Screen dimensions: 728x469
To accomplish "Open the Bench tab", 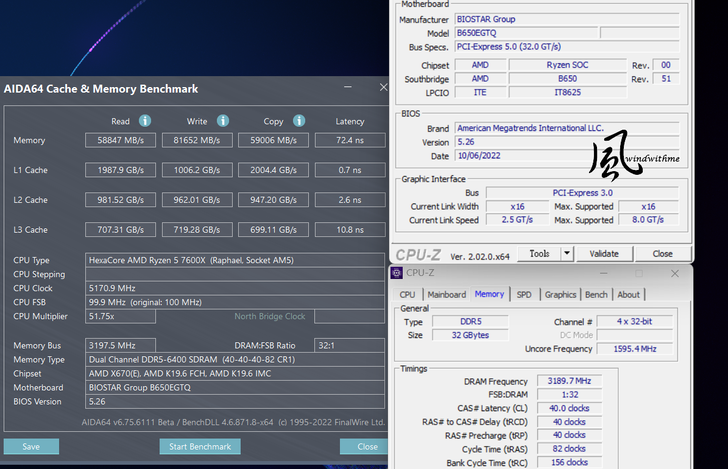I will tap(596, 295).
